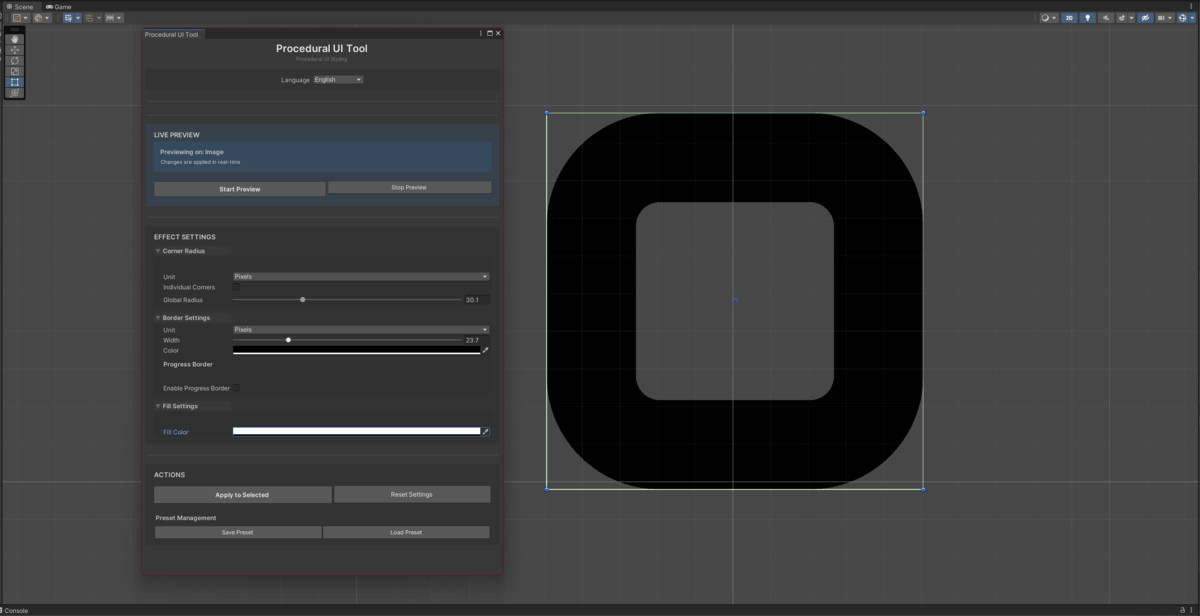Select the Hand tool in the toolbar
1200x616 pixels.
(15, 39)
